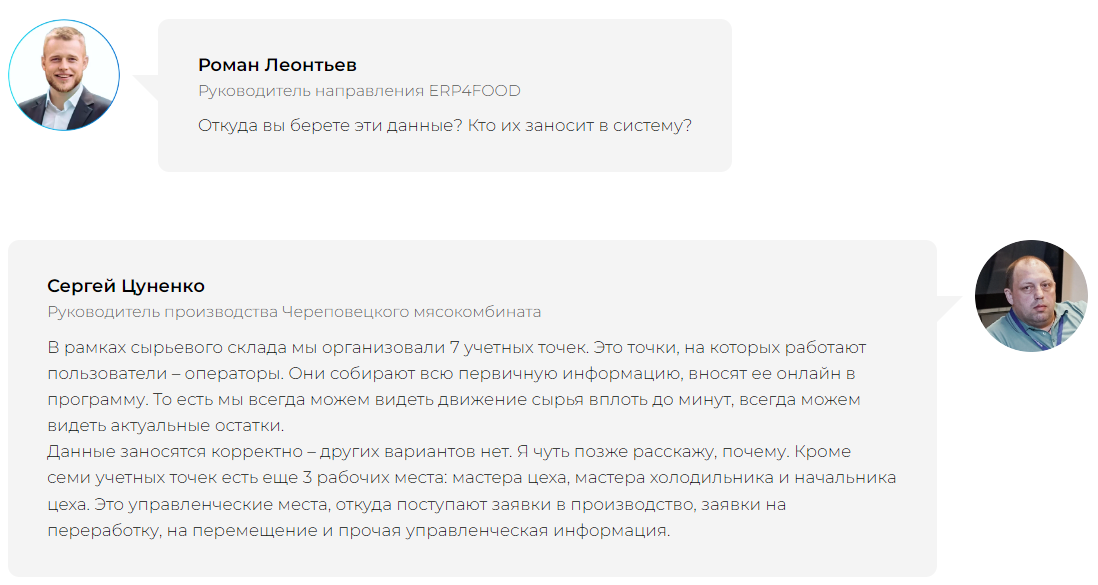Click the line starting В рамках сырьевого склада
Image resolution: width=1098 pixels, height=585 pixels.
coord(457,347)
